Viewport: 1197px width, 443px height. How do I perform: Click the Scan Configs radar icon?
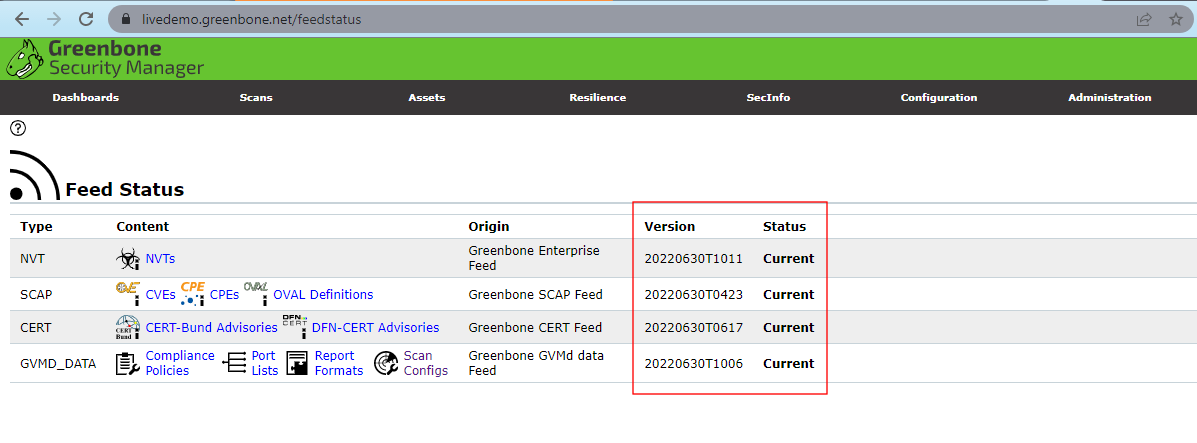(386, 363)
